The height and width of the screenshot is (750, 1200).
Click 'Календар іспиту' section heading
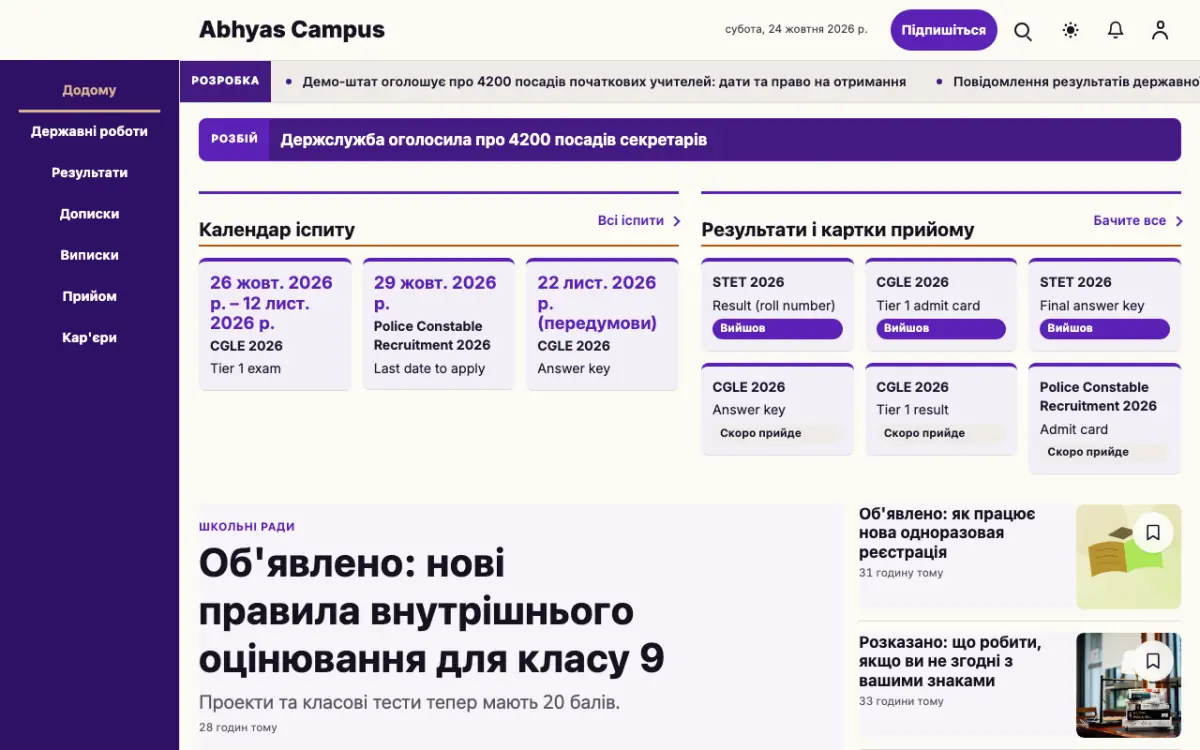[277, 230]
